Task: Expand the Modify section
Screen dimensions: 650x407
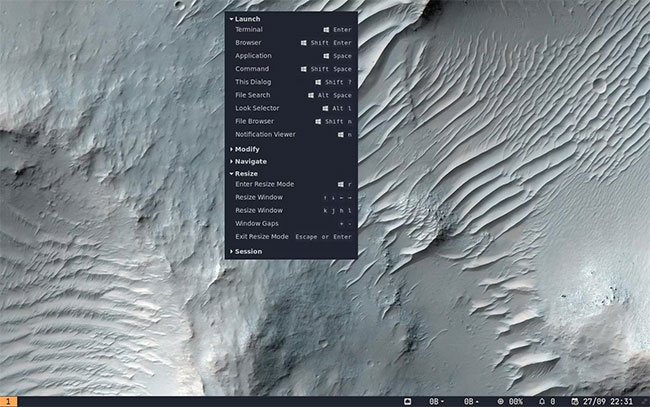Action: (x=245, y=149)
